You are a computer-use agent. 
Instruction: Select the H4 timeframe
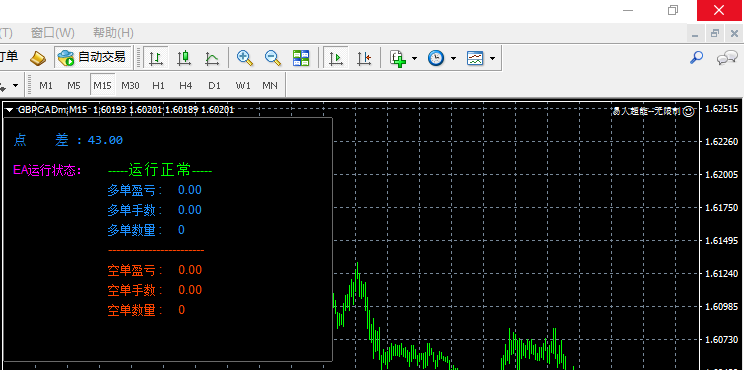(186, 85)
